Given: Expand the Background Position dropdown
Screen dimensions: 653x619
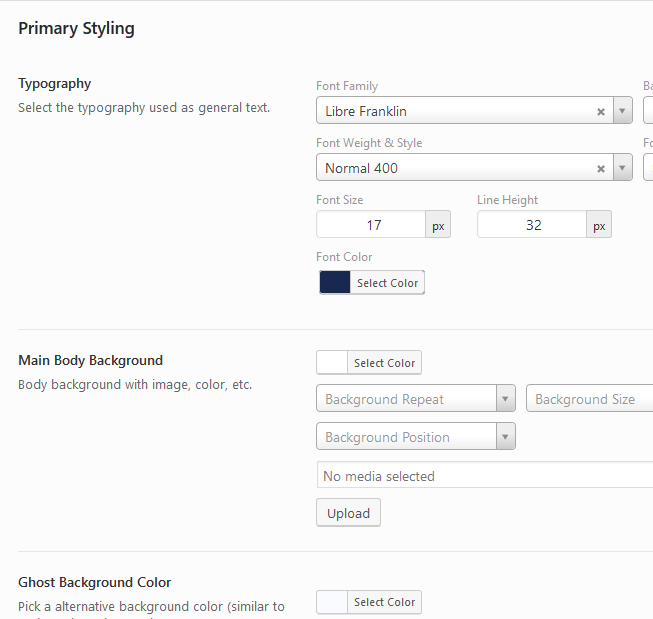Looking at the screenshot, I should (x=415, y=437).
